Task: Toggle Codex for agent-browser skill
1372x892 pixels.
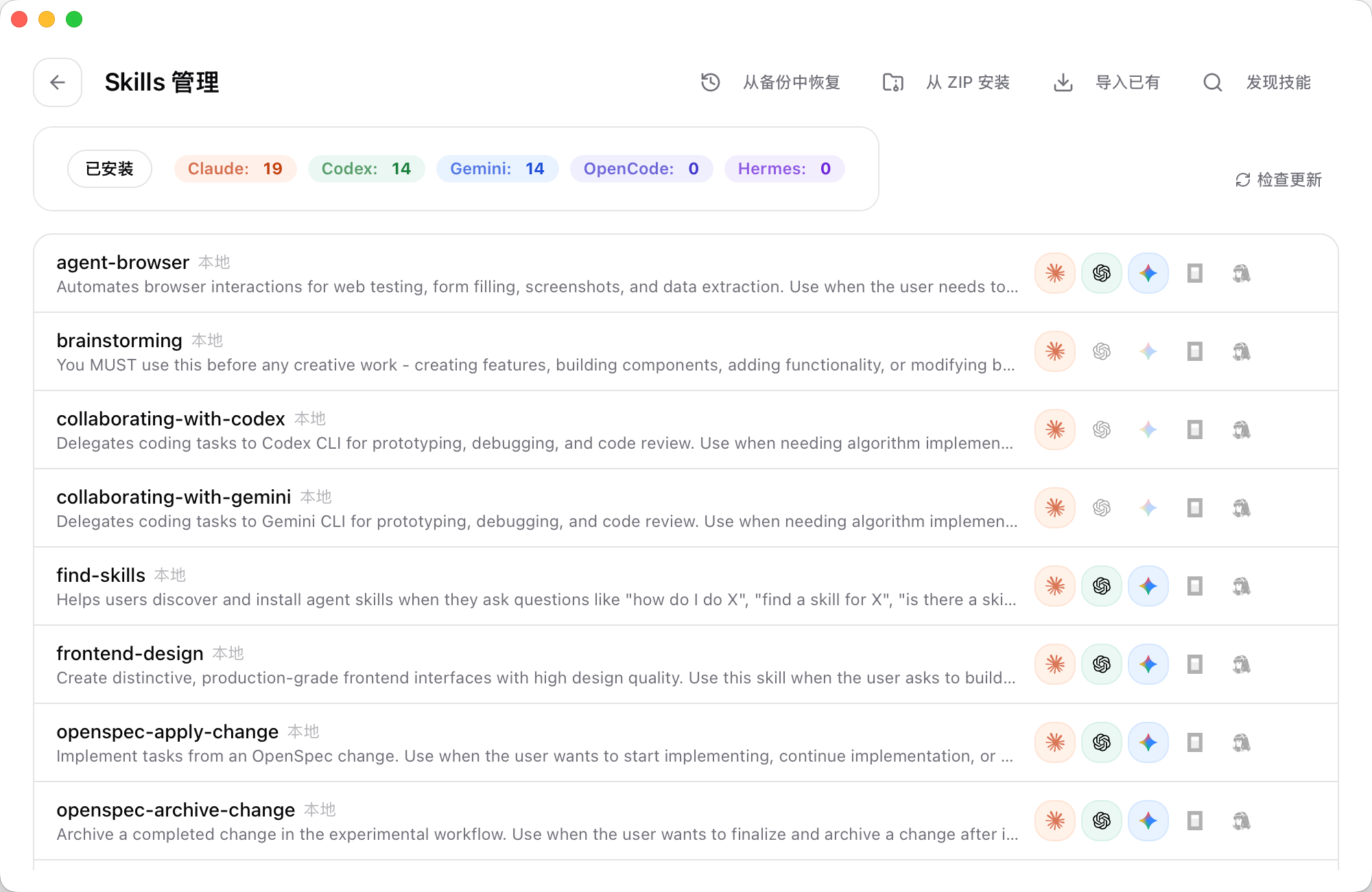Action: pos(1102,273)
